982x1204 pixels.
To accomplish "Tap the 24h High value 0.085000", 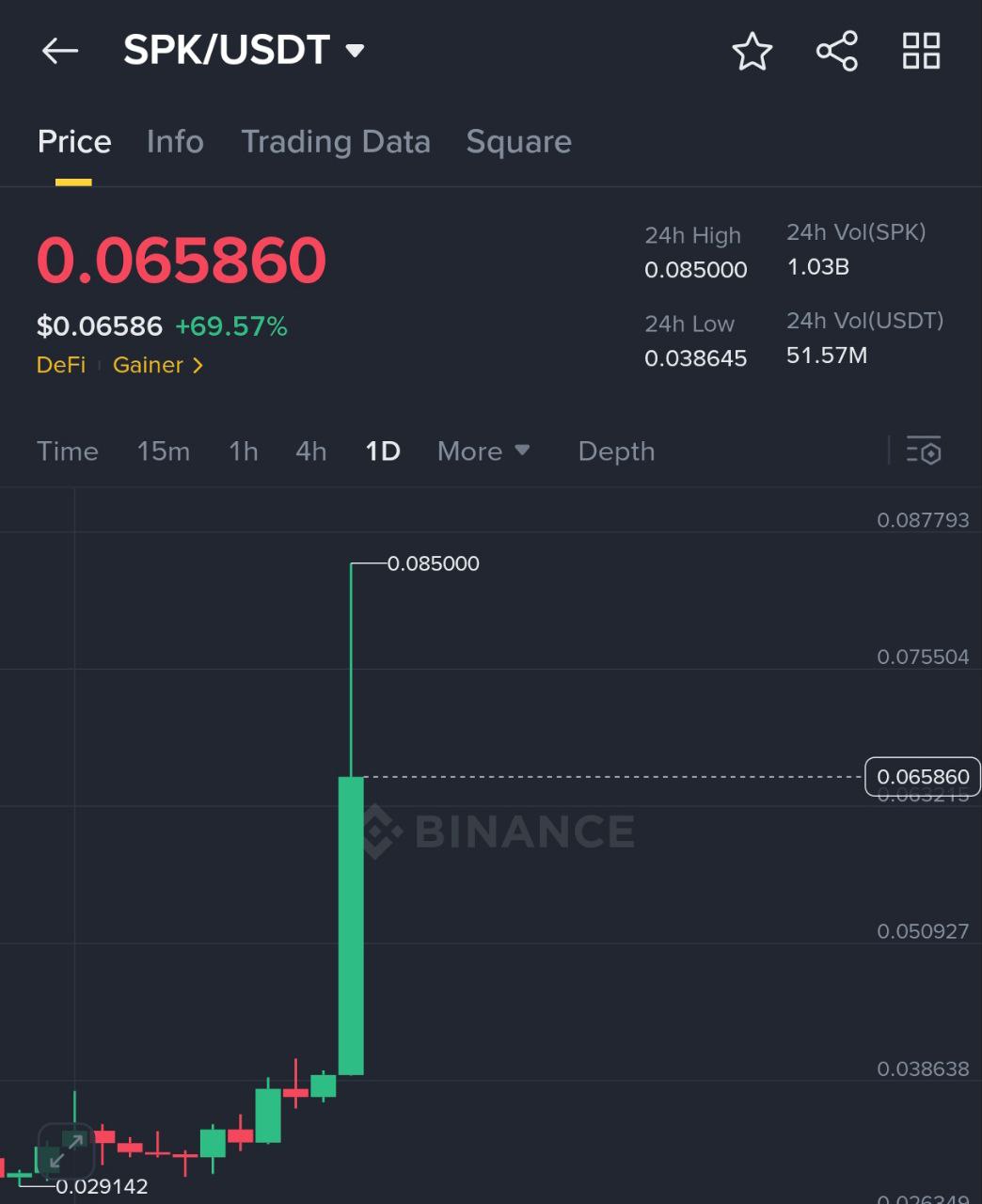I will pos(696,270).
